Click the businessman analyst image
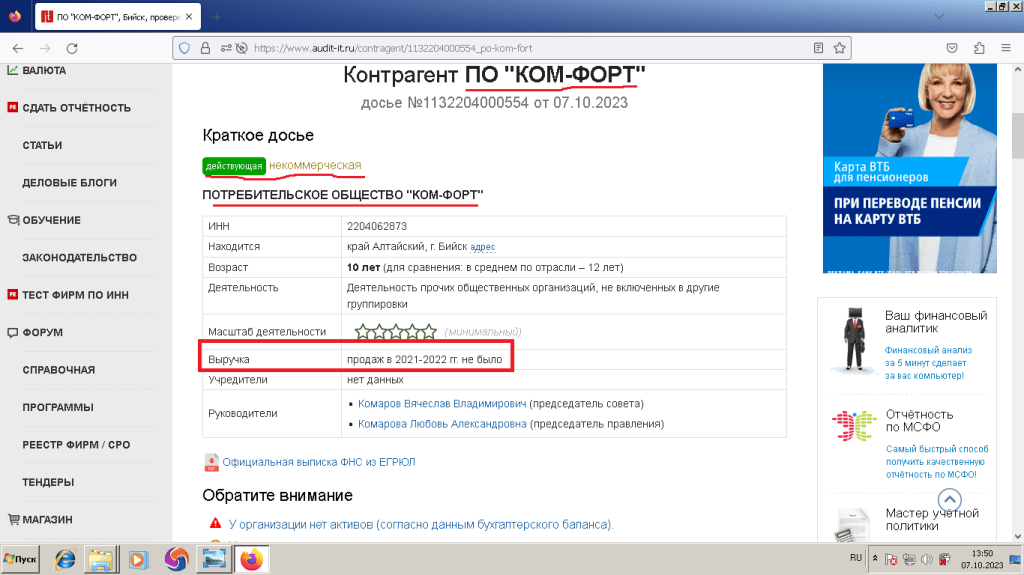The height and width of the screenshot is (575, 1024). pos(854,340)
